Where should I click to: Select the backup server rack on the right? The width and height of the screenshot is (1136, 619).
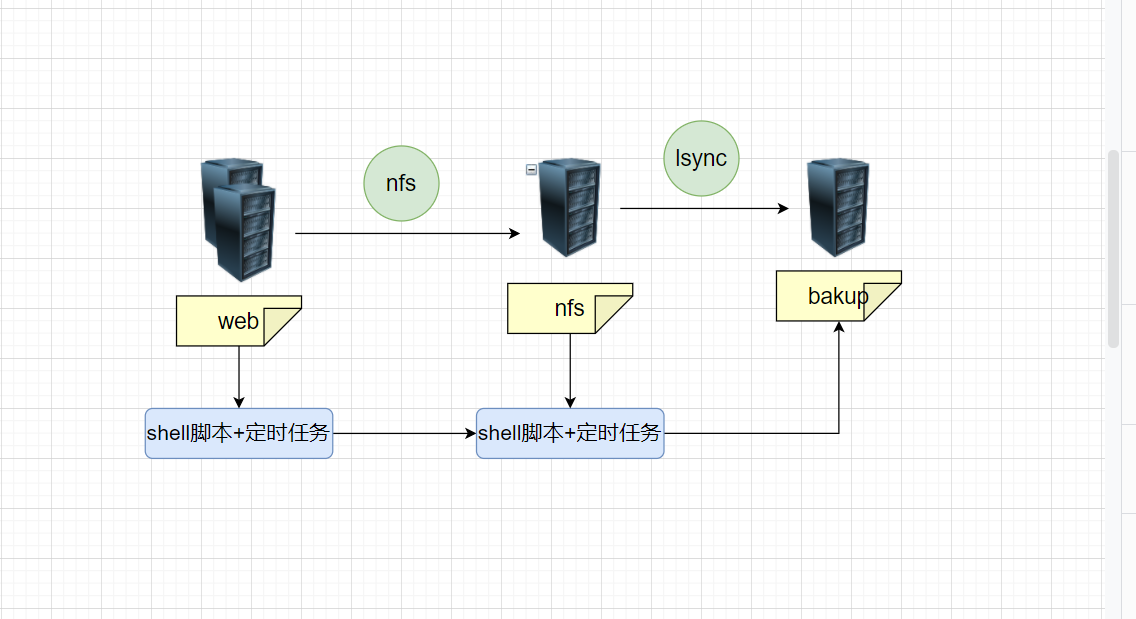(837, 209)
